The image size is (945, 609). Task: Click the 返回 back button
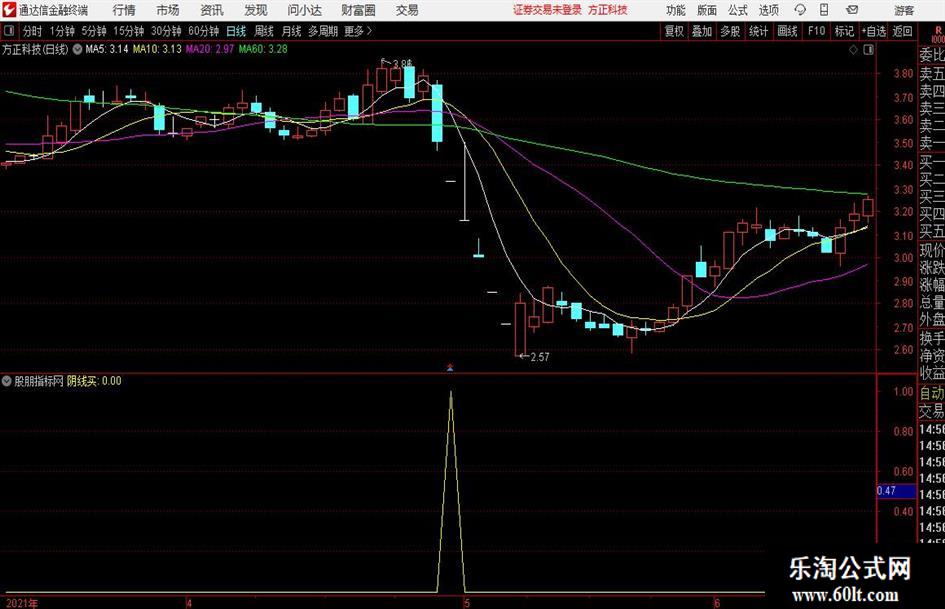pos(902,31)
